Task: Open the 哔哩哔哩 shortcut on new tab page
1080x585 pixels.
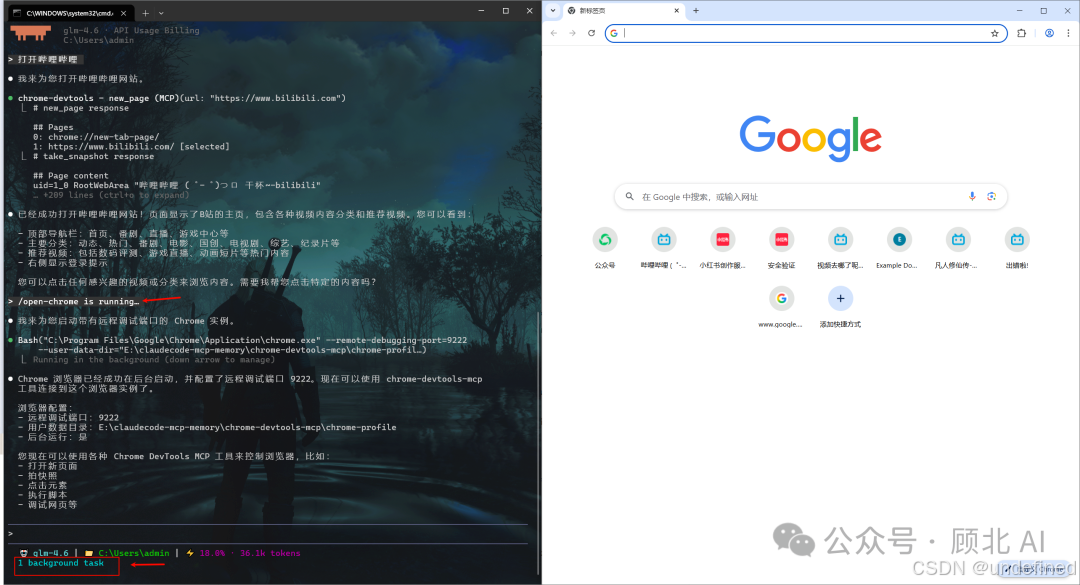Action: [x=664, y=239]
